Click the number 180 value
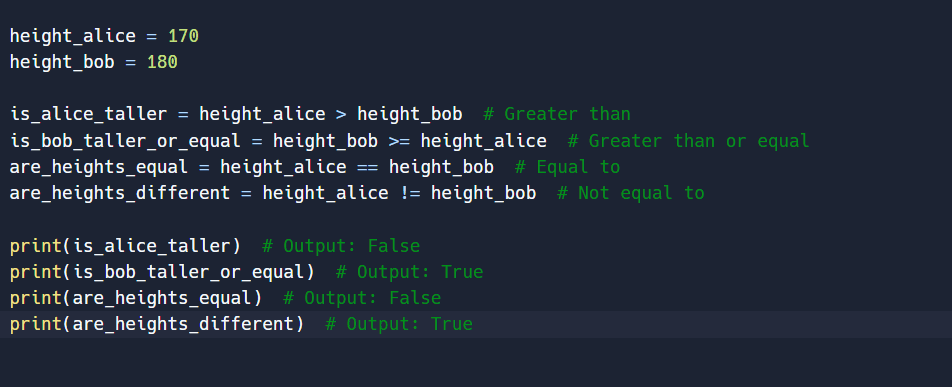 point(162,62)
